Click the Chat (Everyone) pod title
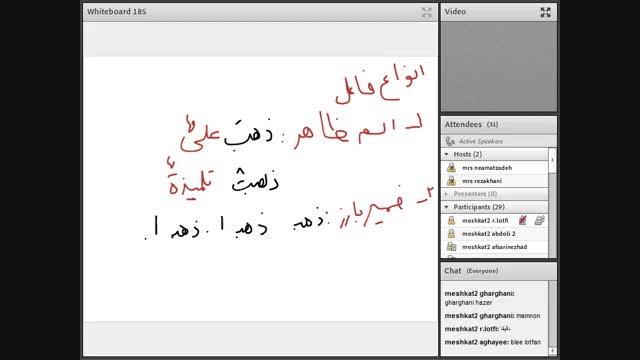 tap(471, 271)
